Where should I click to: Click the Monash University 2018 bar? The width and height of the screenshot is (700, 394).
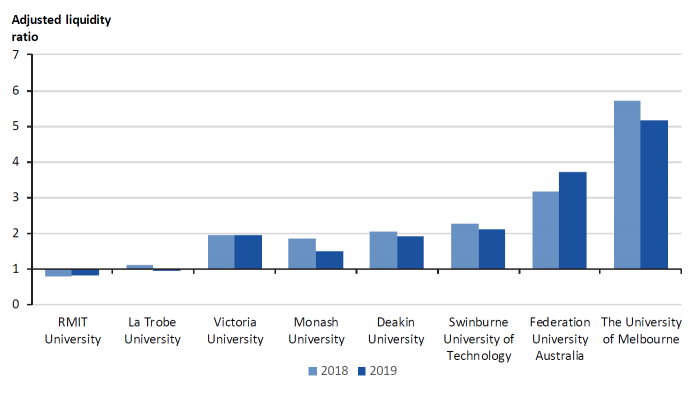coord(302,253)
